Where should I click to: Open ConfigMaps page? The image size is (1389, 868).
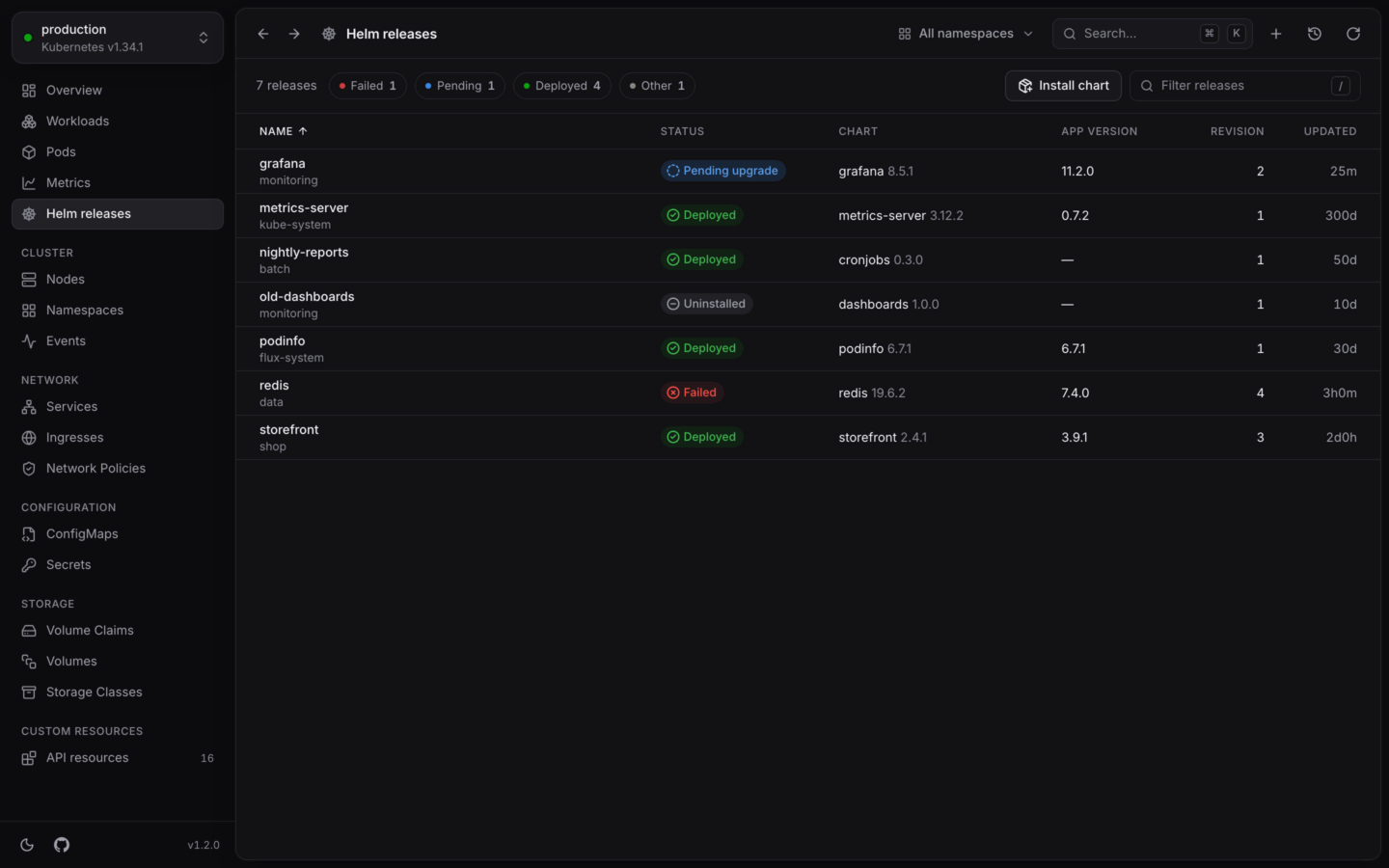118,534
